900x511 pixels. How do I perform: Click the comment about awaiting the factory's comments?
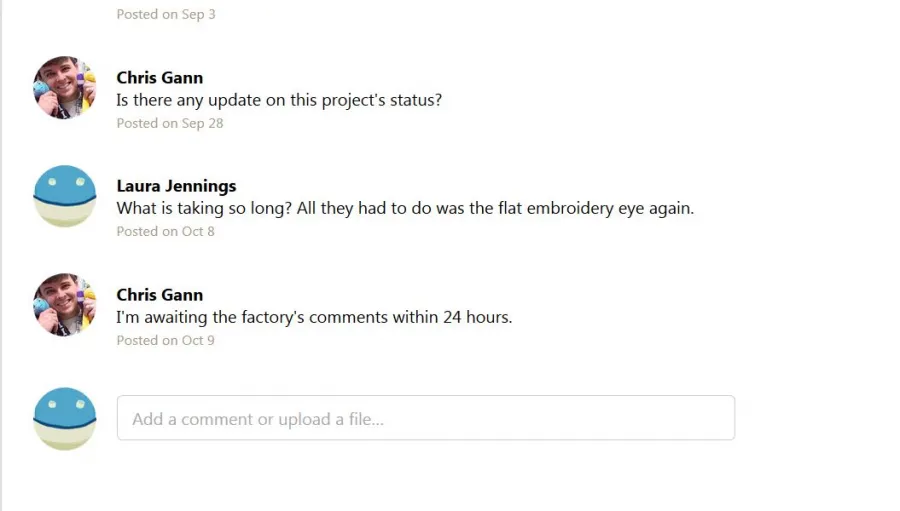(x=314, y=317)
